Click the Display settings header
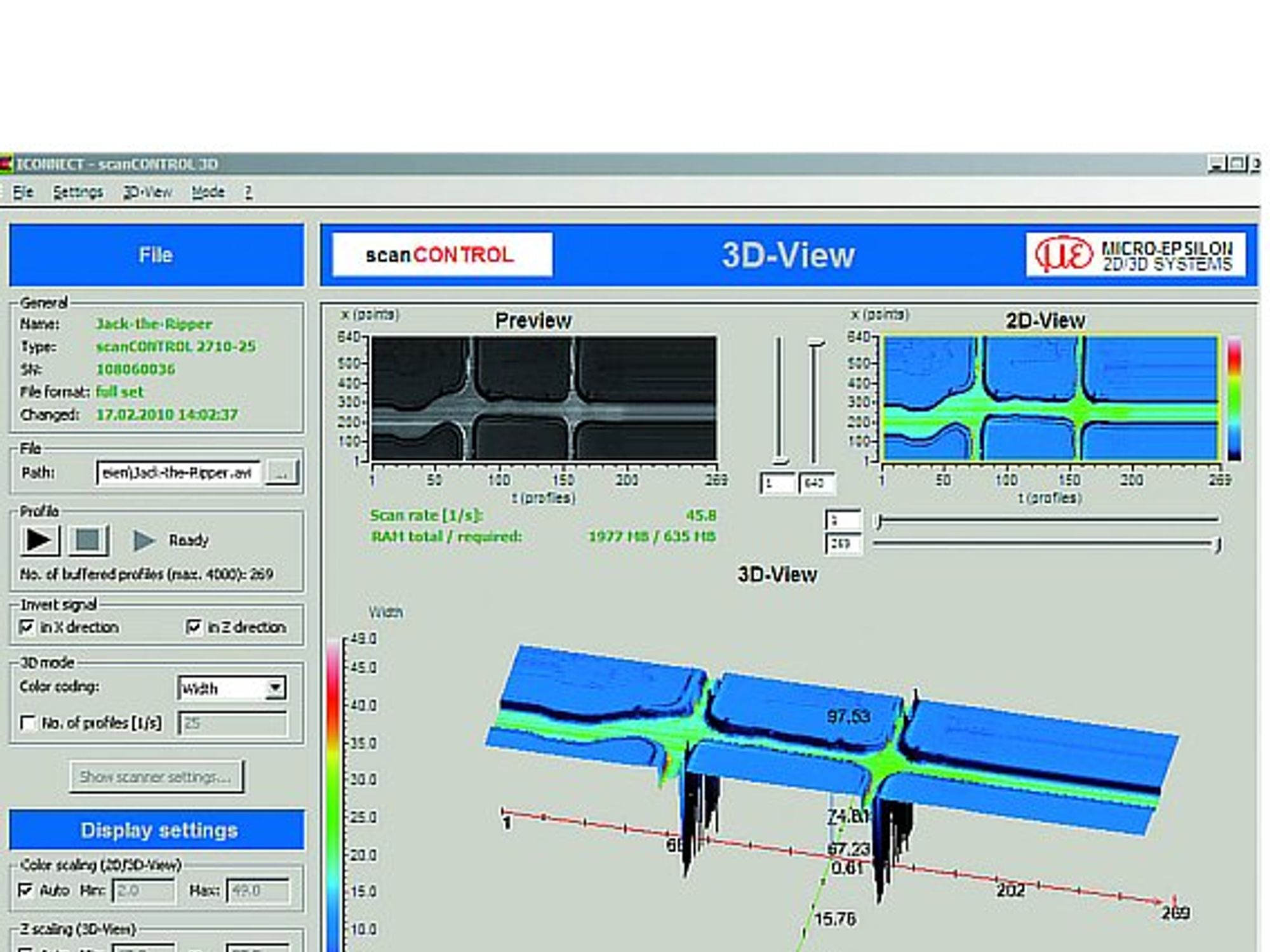This screenshot has height=952, width=1270. point(156,830)
